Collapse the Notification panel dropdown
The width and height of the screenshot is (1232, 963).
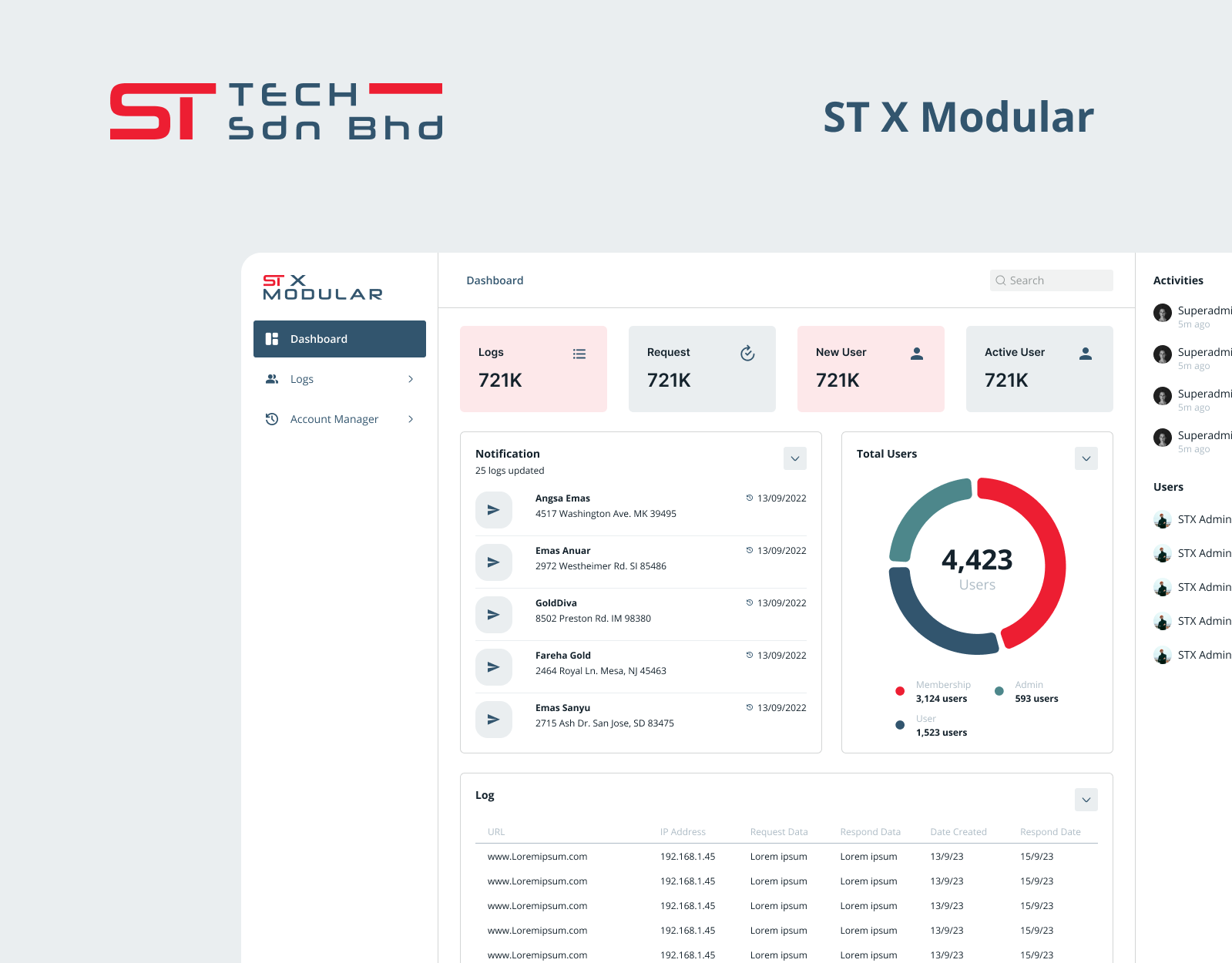click(795, 458)
